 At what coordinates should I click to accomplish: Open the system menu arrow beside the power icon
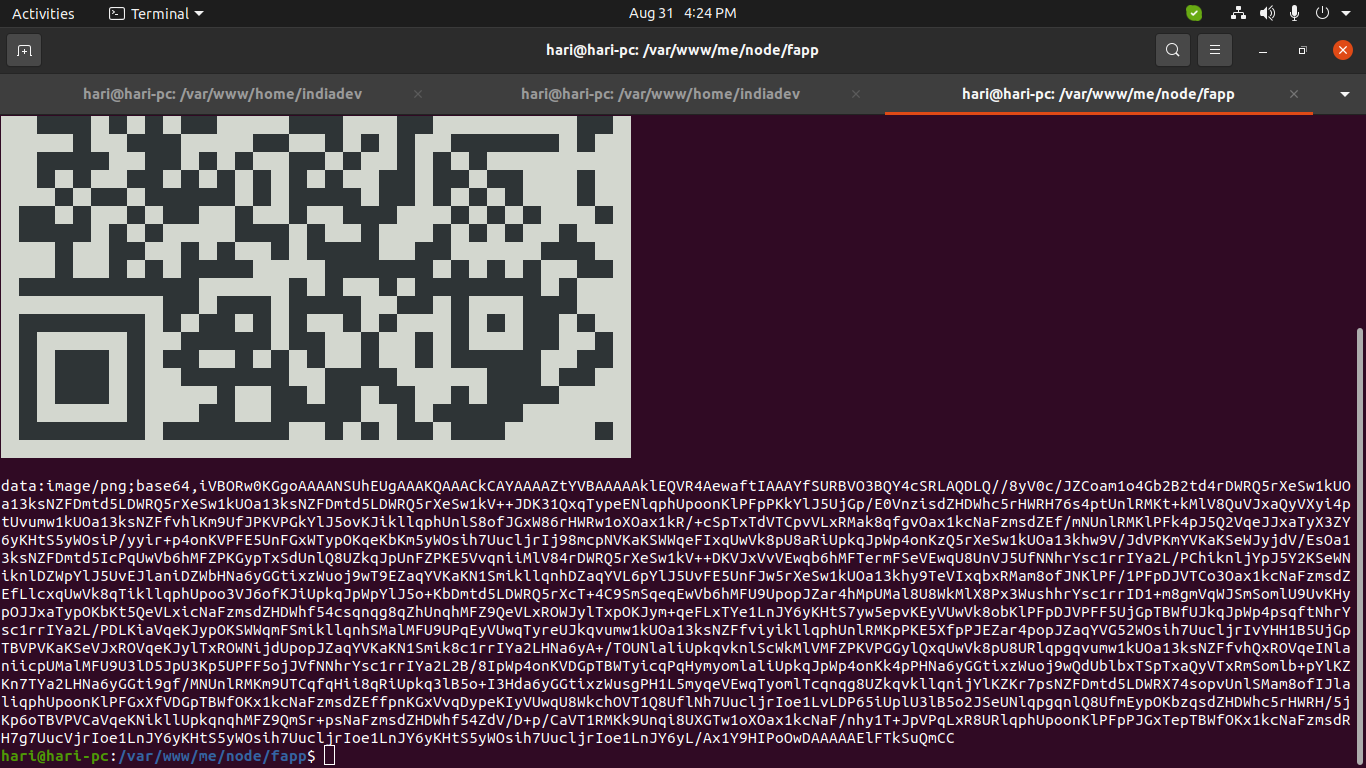tap(1346, 13)
